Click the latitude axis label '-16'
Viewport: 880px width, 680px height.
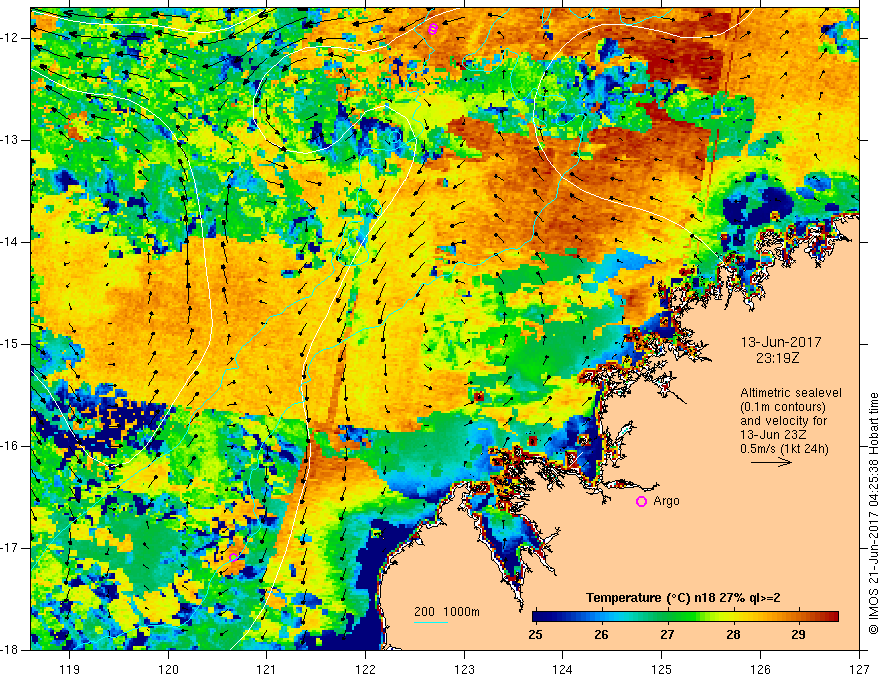[x=10, y=446]
